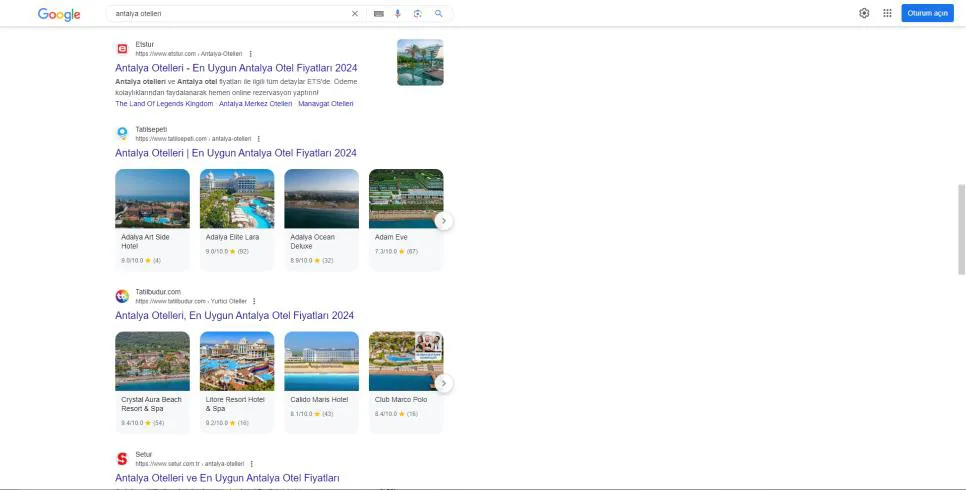Screen dimensions: 966x490
Task: Open Adam Eve hotel photo
Action: tap(406, 198)
